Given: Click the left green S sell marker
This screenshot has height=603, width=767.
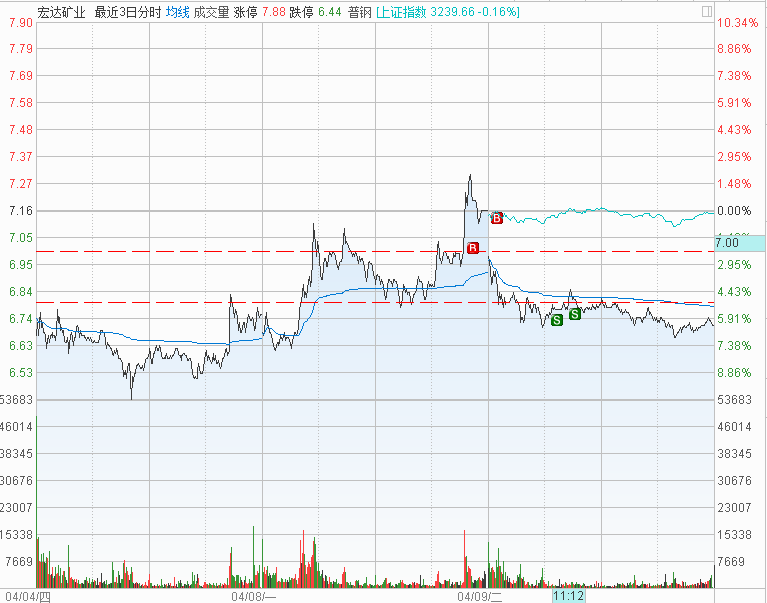Looking at the screenshot, I should point(556,320).
